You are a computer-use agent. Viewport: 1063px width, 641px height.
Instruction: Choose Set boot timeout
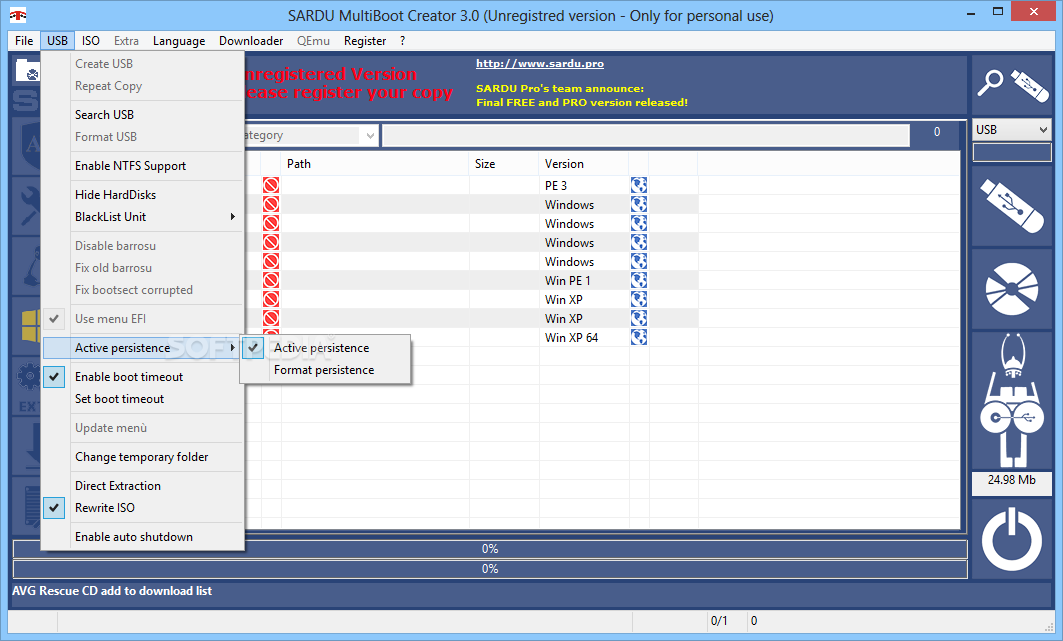click(119, 399)
